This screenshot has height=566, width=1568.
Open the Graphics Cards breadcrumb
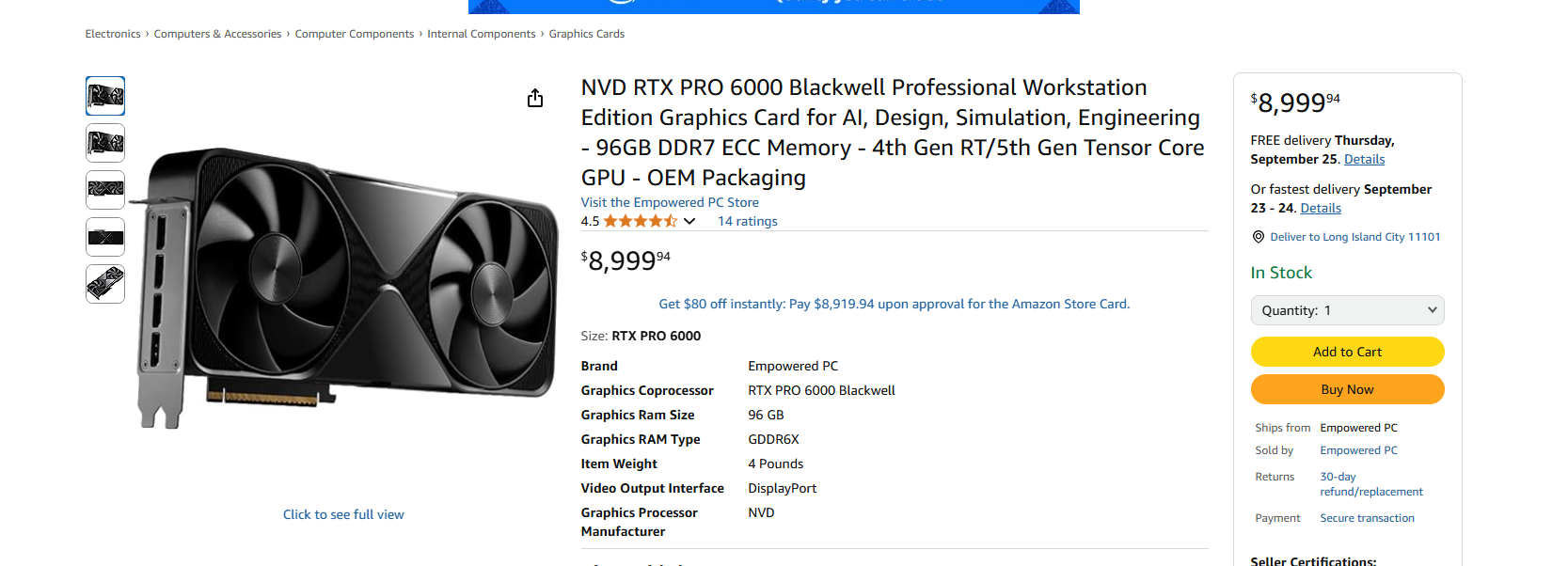587,34
